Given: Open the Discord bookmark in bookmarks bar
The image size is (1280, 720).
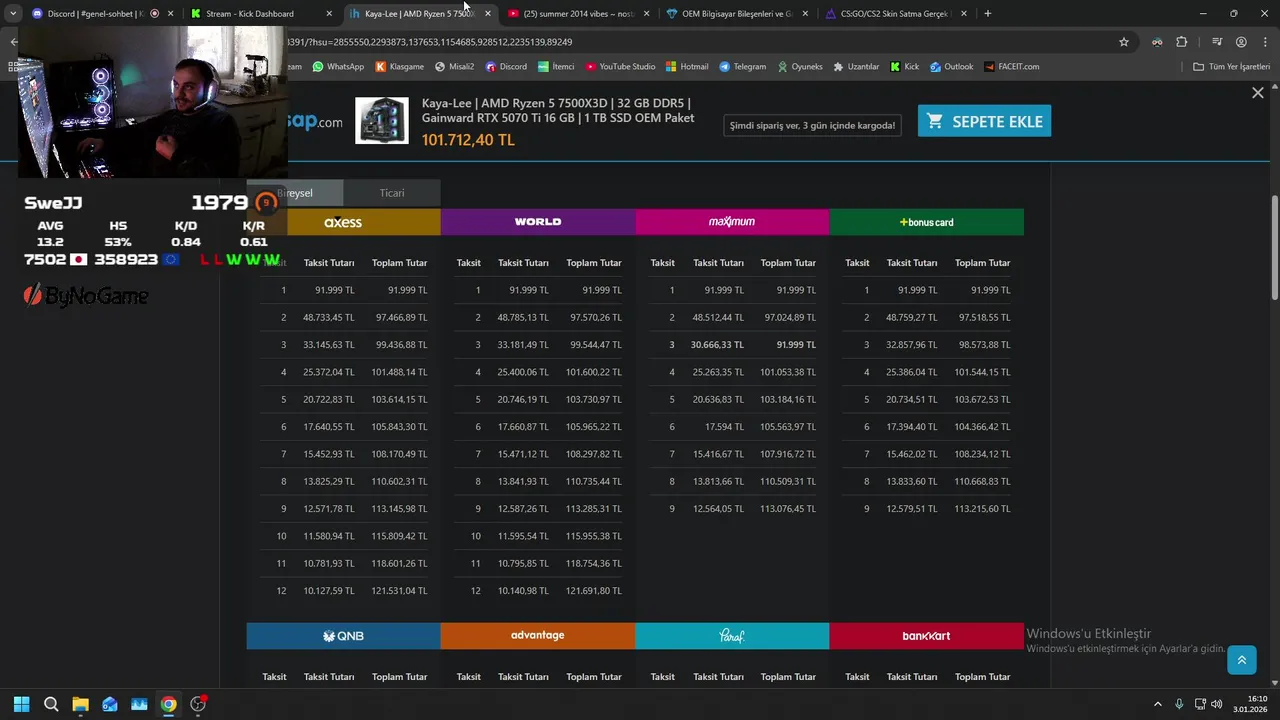Looking at the screenshot, I should pyautogui.click(x=506, y=67).
